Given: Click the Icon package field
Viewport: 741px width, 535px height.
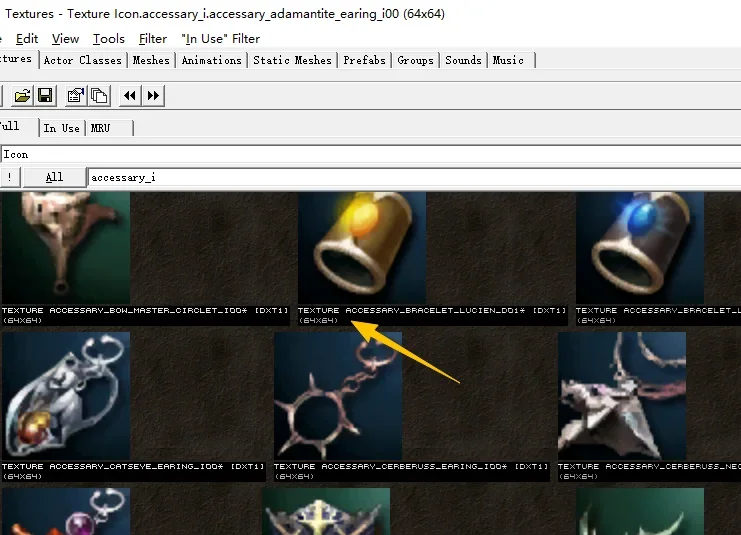Looking at the screenshot, I should [370, 155].
